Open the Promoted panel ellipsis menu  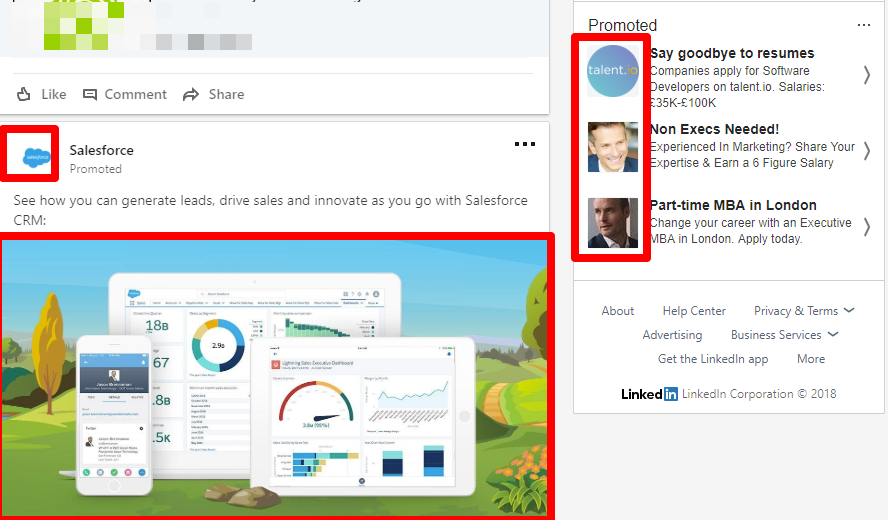pyautogui.click(x=864, y=25)
